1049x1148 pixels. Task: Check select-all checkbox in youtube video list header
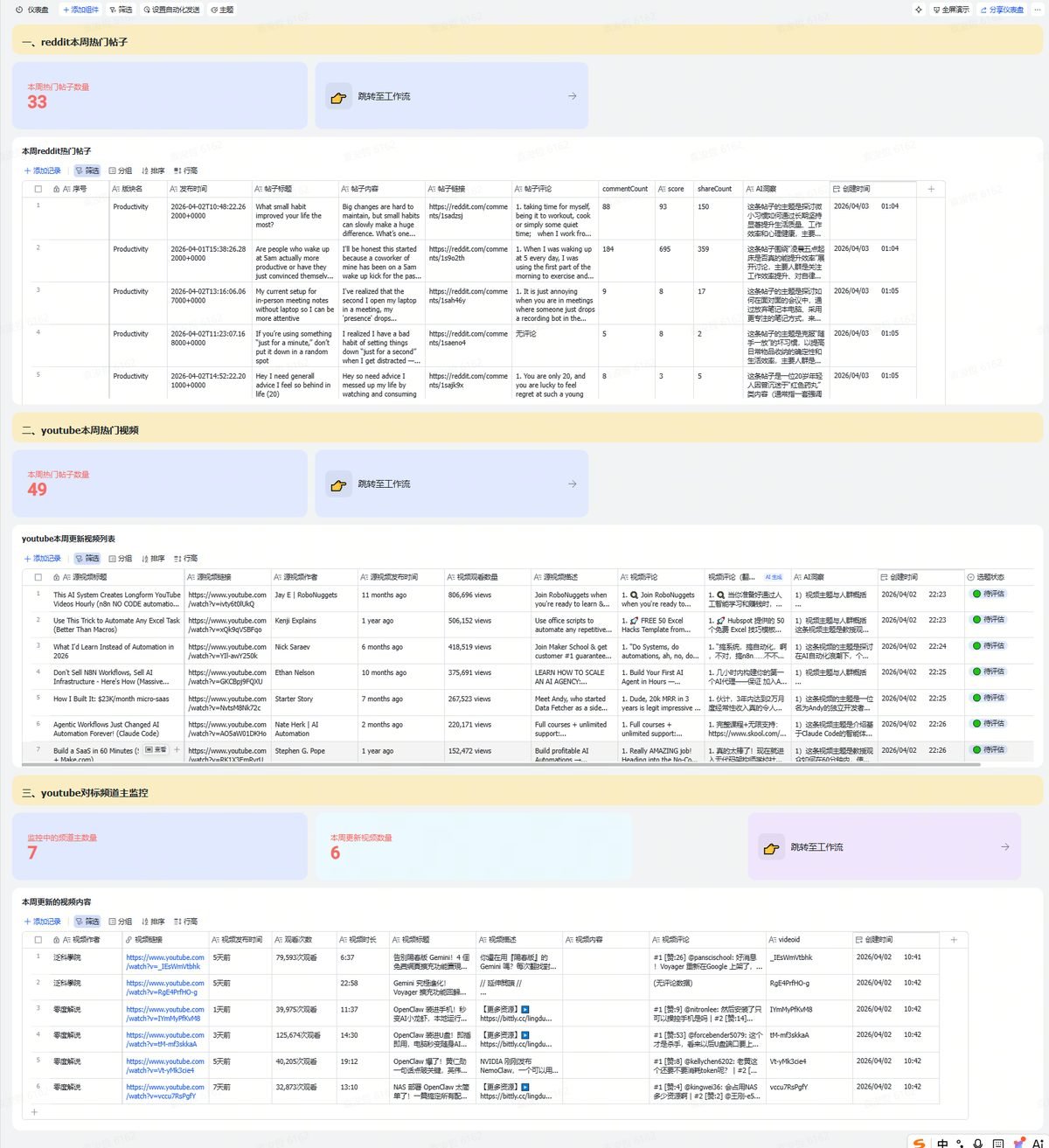(38, 577)
